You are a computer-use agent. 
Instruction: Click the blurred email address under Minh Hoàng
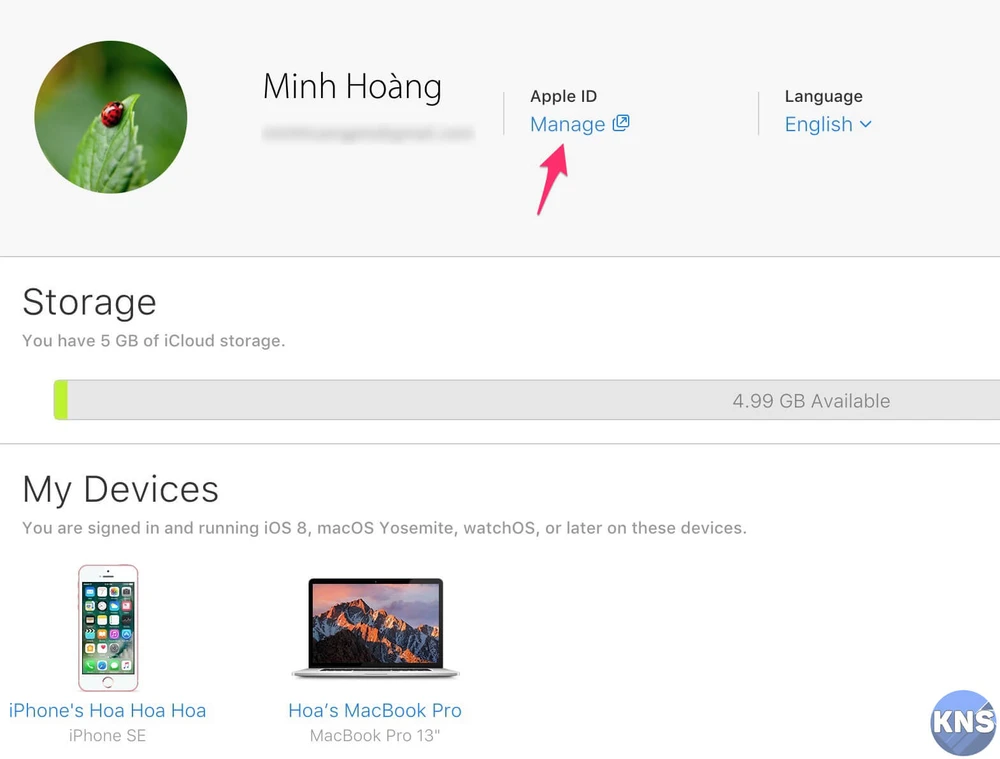368,131
